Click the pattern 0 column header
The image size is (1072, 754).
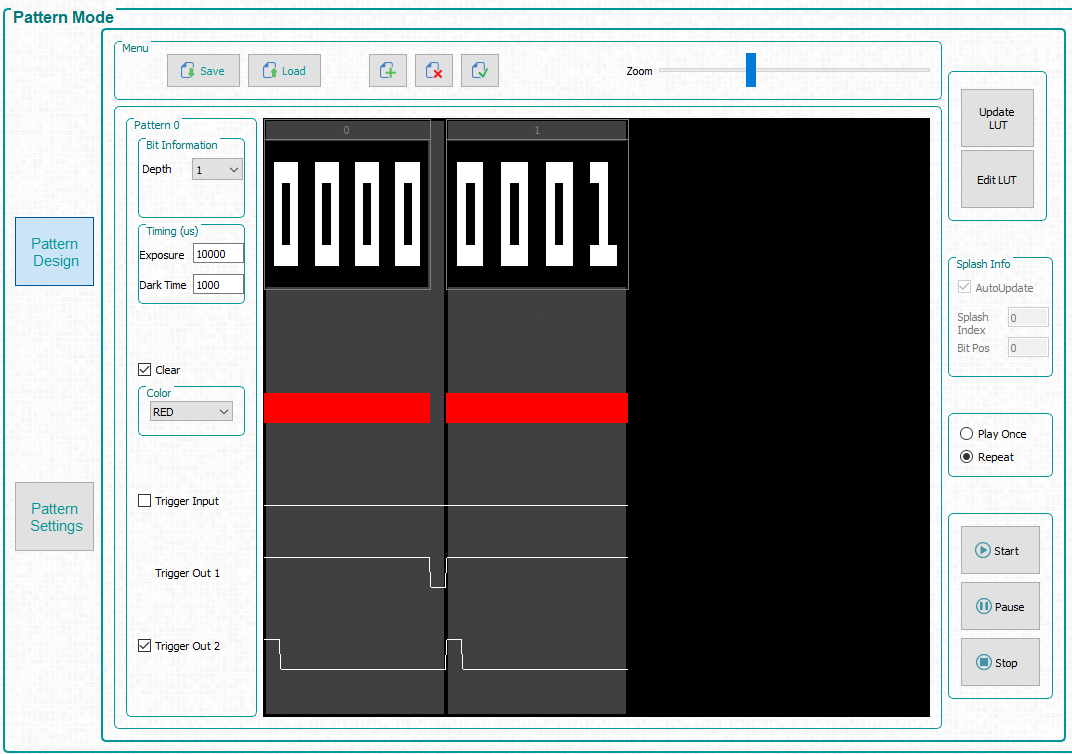pos(347,130)
